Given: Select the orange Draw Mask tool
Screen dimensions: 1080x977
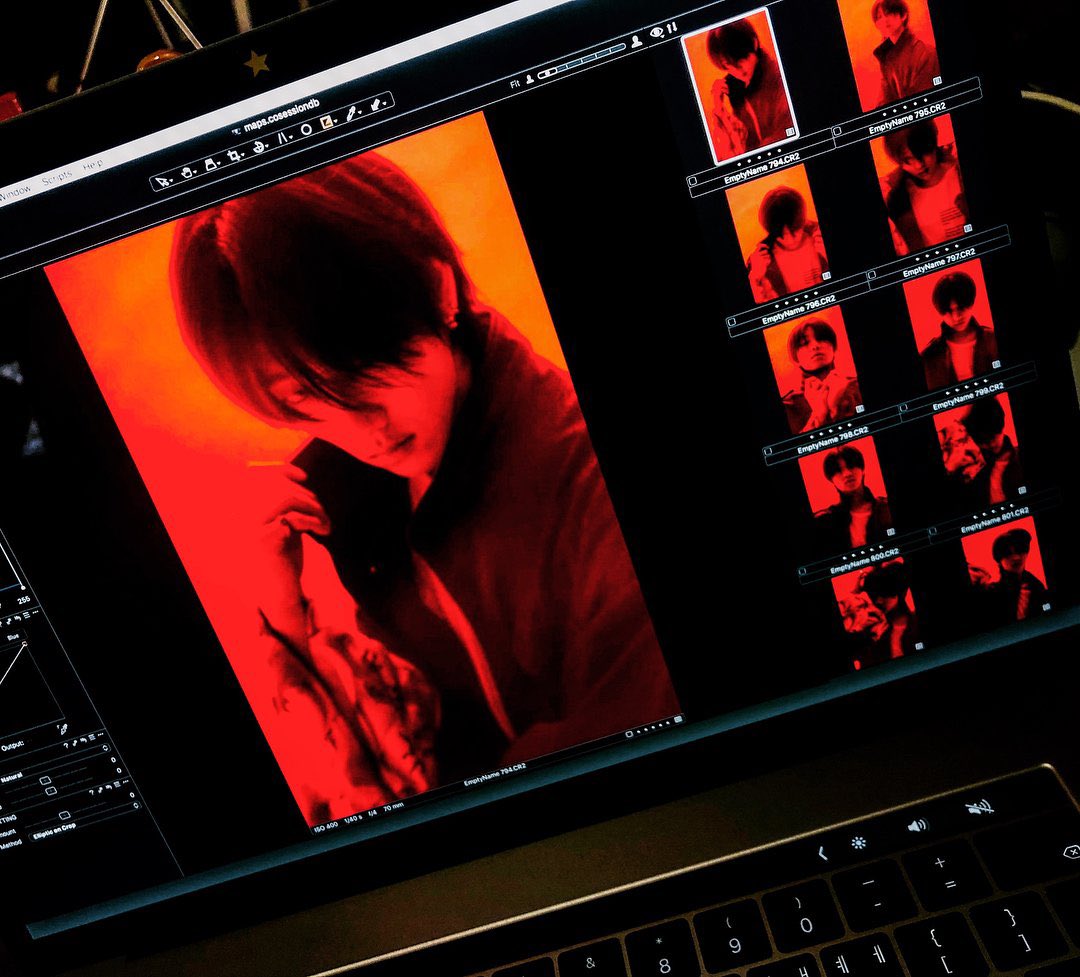Looking at the screenshot, I should click(326, 122).
